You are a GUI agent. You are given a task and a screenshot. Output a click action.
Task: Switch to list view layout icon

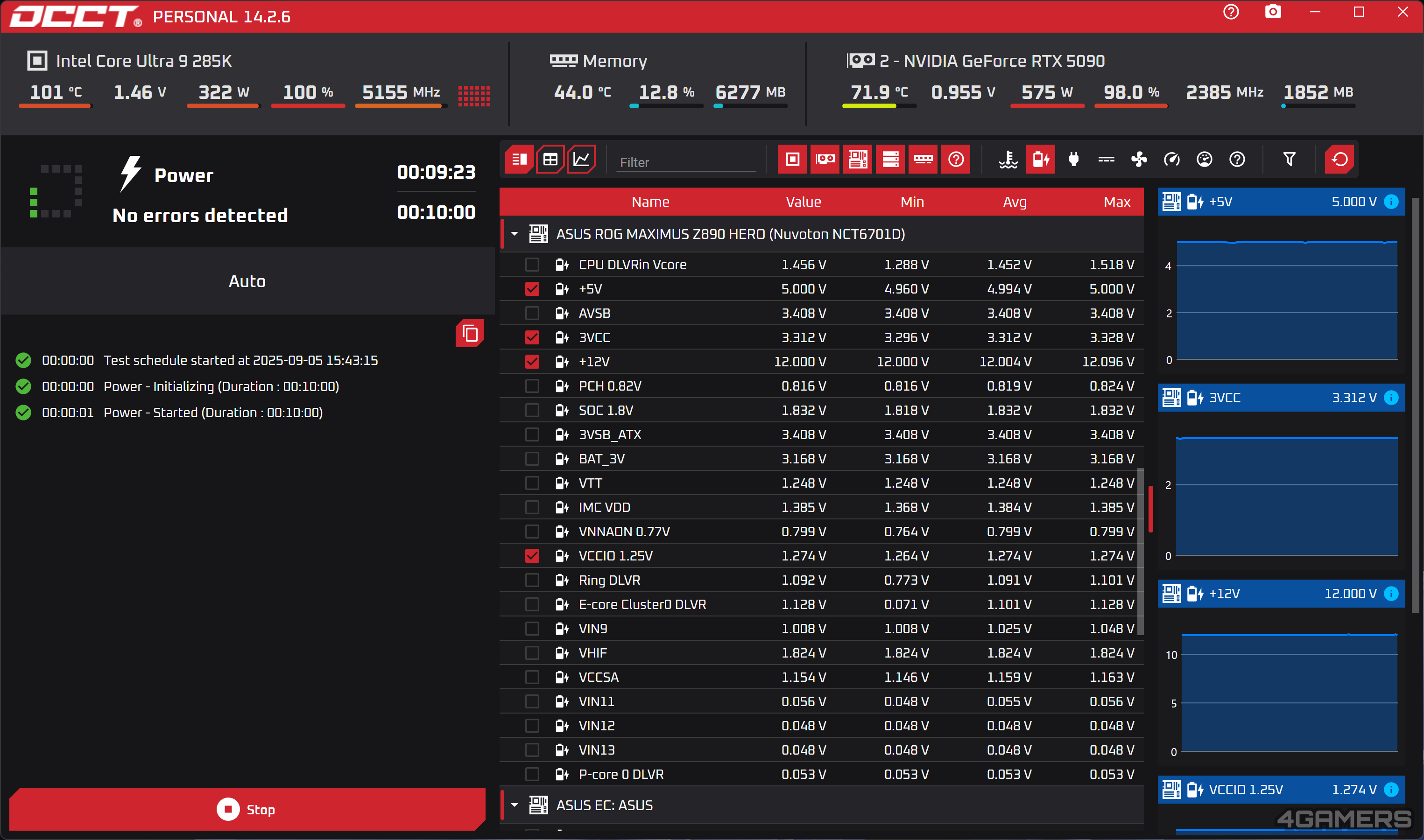(x=519, y=159)
